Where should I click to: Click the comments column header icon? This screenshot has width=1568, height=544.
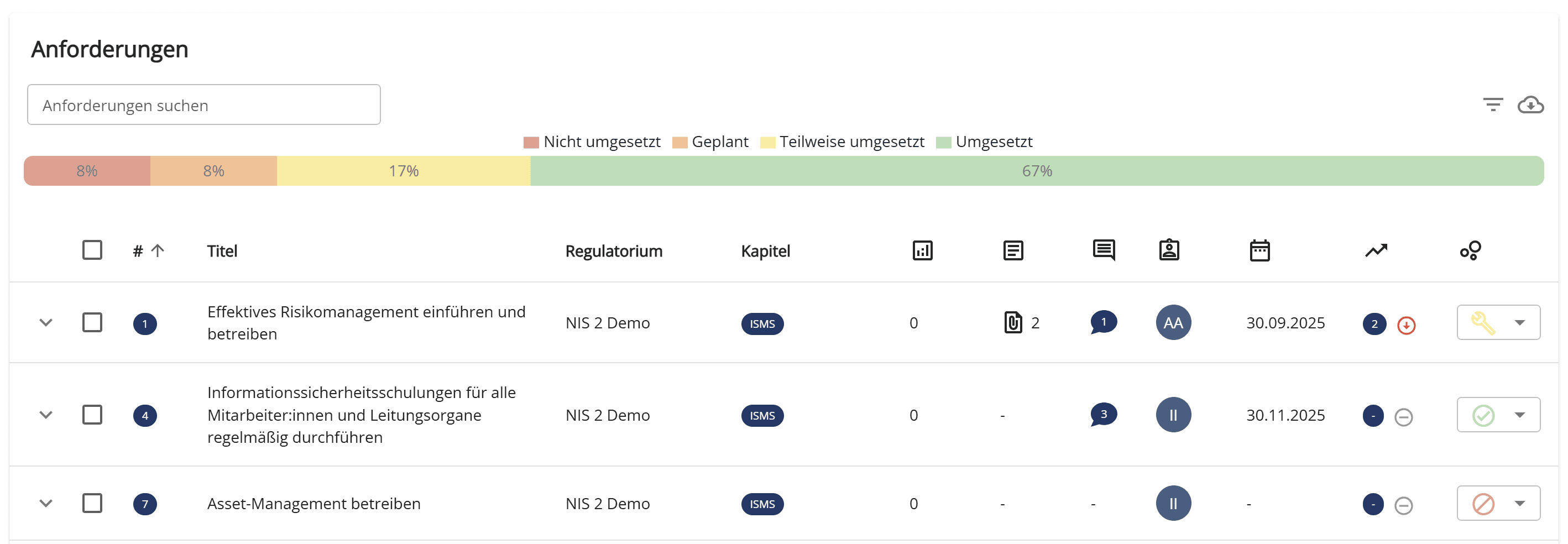click(x=1103, y=250)
